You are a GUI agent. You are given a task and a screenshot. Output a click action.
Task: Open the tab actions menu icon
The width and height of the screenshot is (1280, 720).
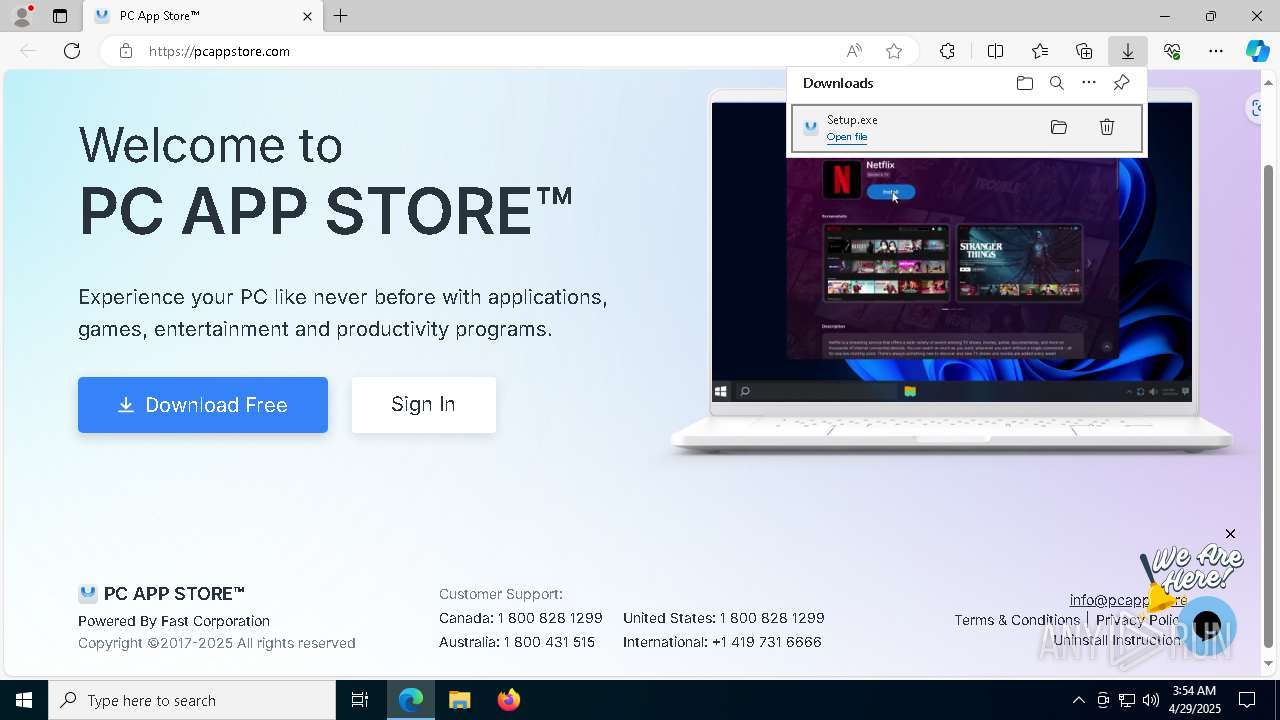pyautogui.click(x=60, y=16)
